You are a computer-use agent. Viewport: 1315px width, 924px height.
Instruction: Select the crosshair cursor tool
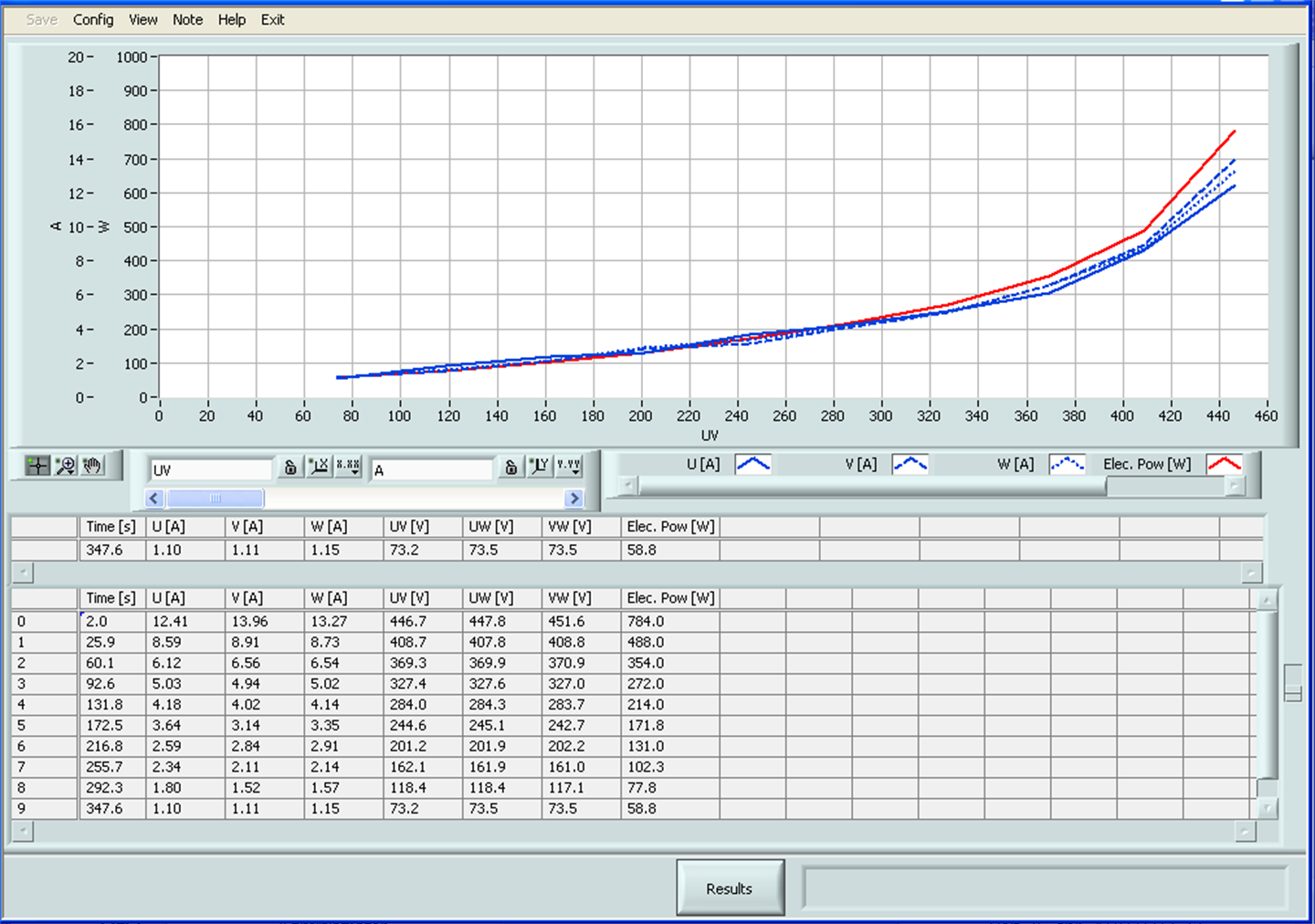(37, 466)
